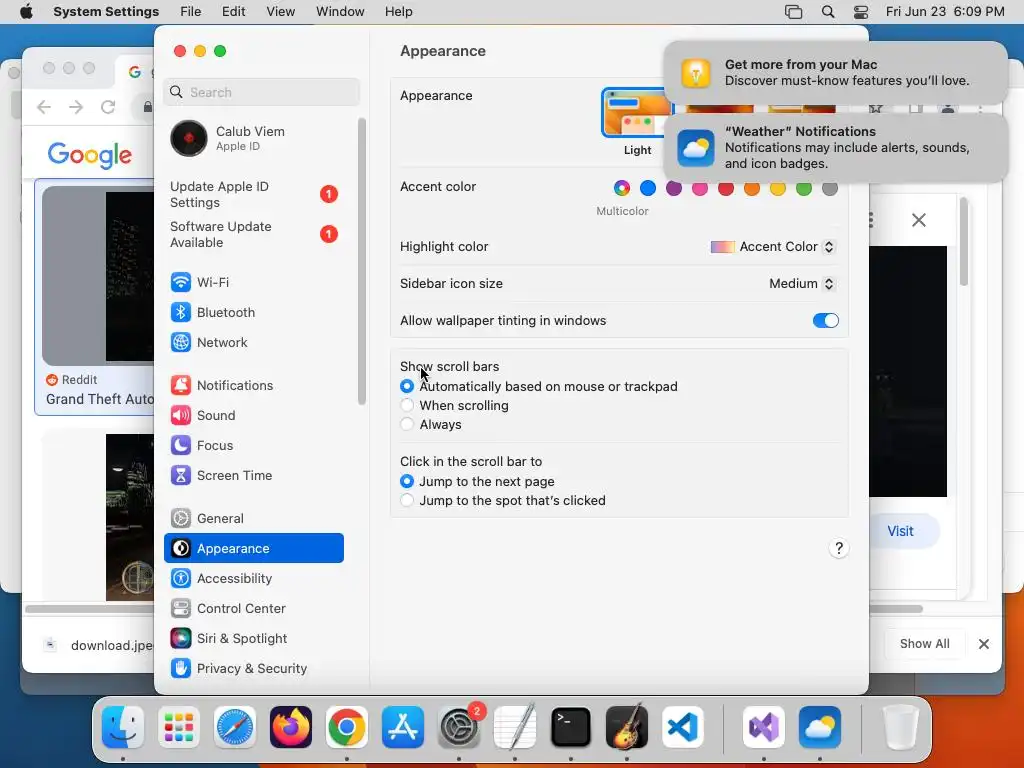Pick the orange accent color
The image size is (1024, 768).
pyautogui.click(x=752, y=189)
